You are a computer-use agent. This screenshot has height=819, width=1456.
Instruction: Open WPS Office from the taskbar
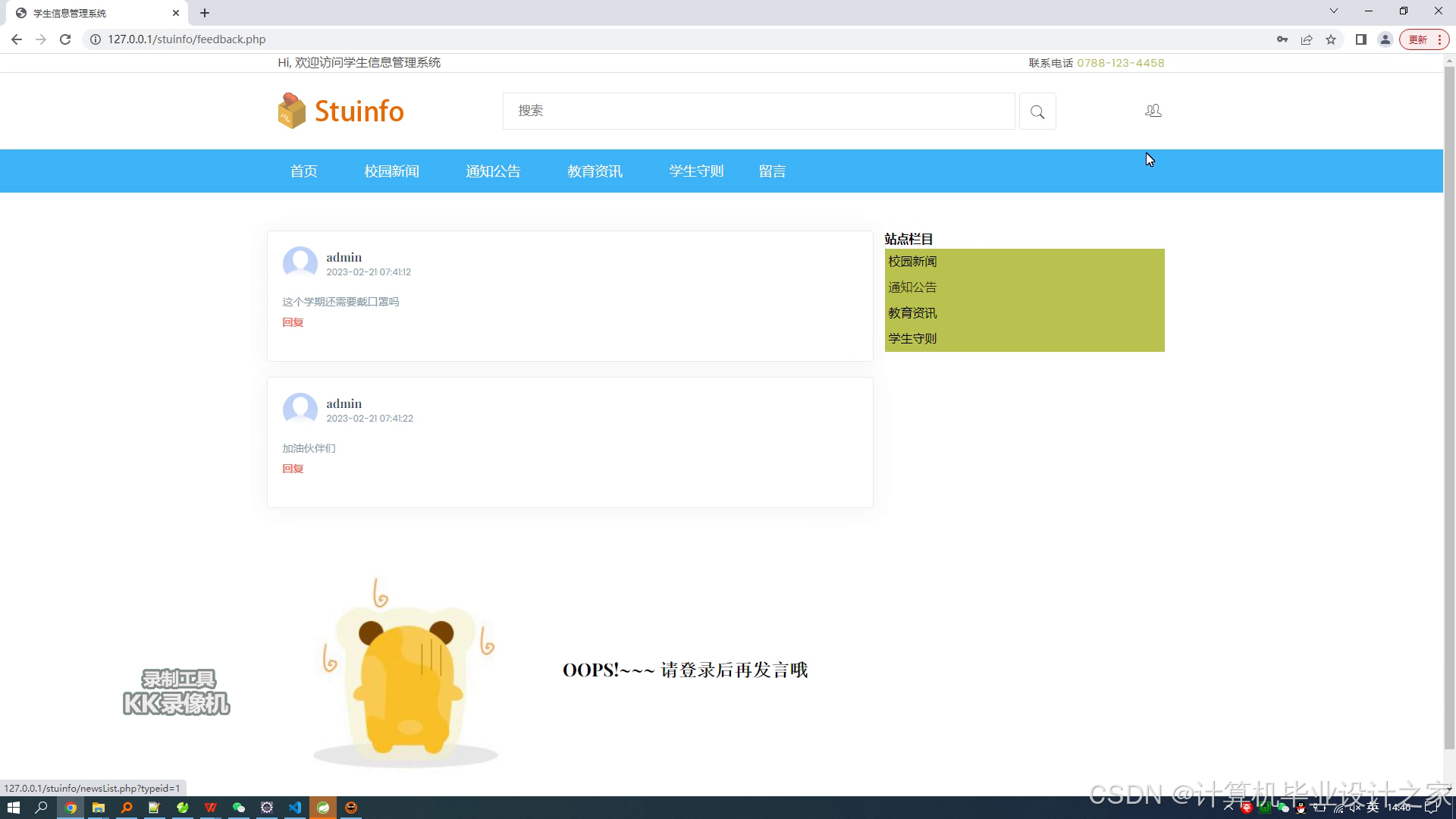[211, 808]
